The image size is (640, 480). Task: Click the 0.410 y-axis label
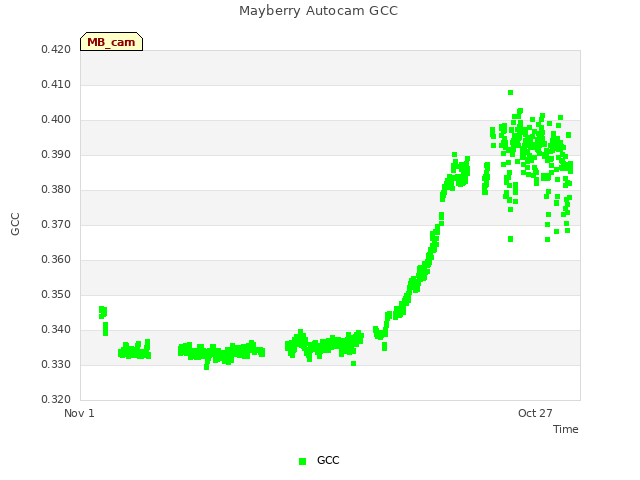click(x=56, y=84)
